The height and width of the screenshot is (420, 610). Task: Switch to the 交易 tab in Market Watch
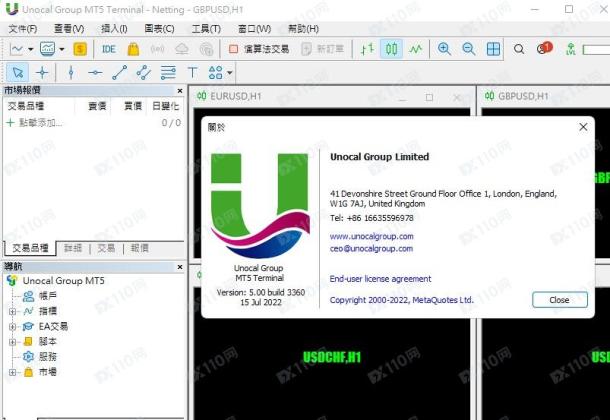[x=106, y=248]
